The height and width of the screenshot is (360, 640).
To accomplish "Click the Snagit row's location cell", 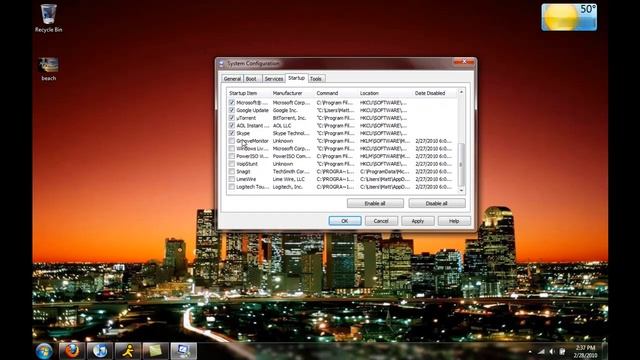I will click(x=385, y=171).
